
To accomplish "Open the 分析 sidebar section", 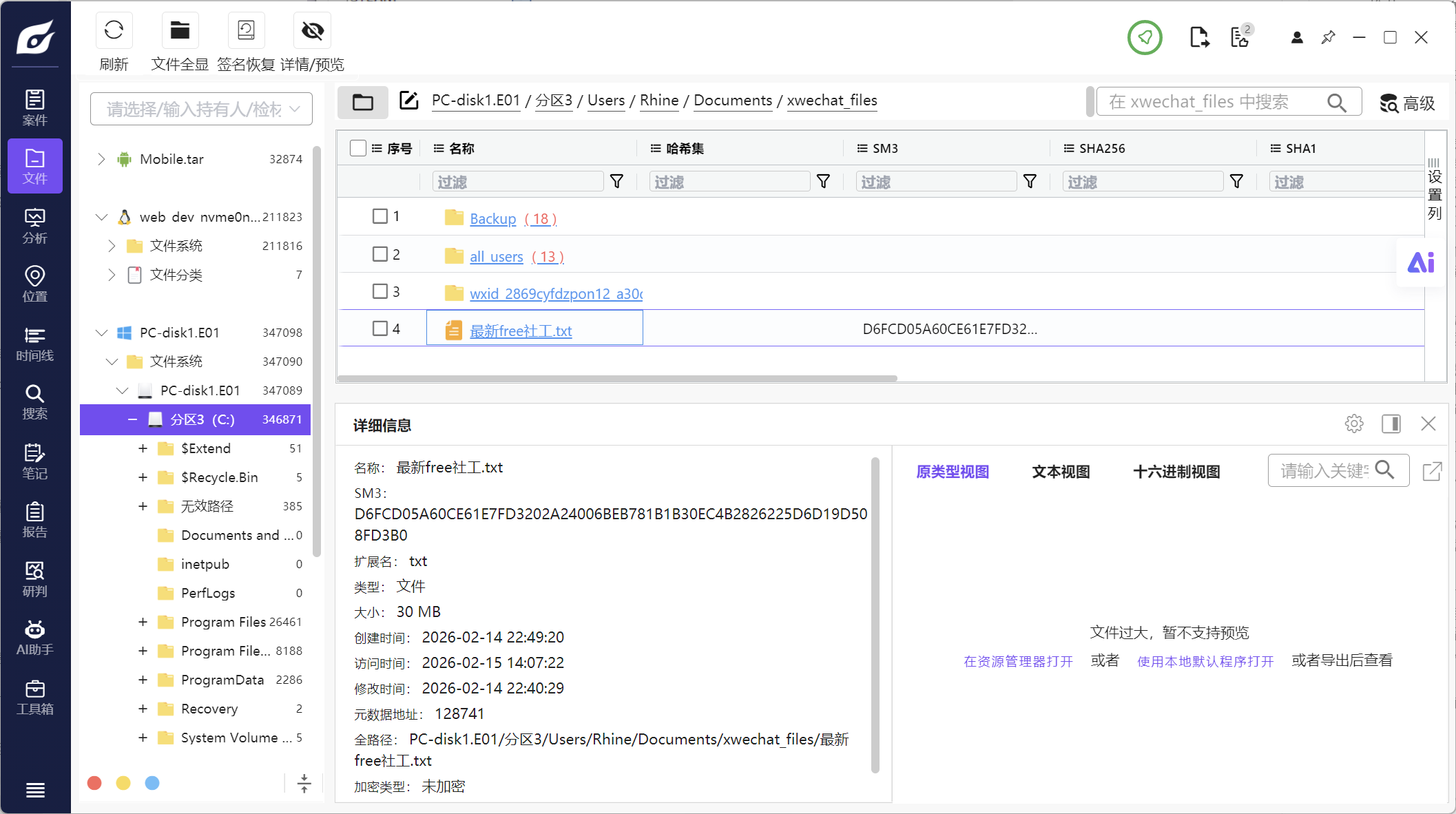I will [35, 226].
